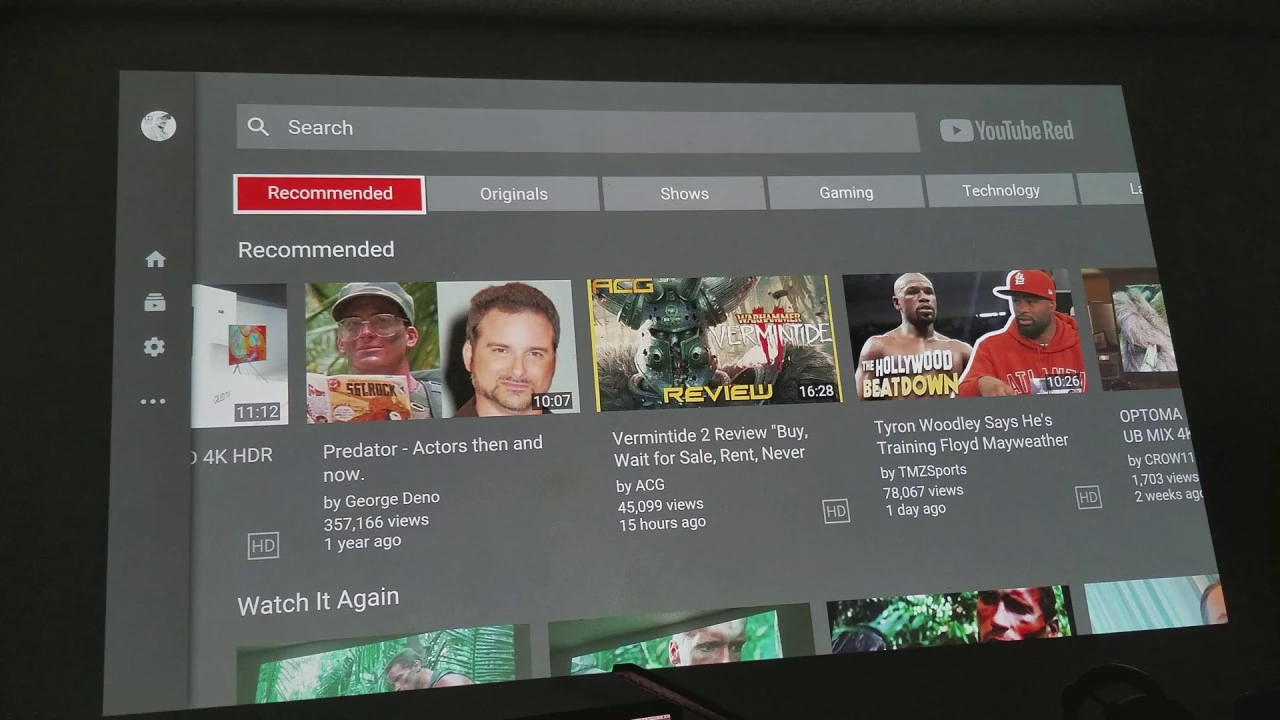Open title 'Predator - Actors then and now.'
The width and height of the screenshot is (1280, 720).
pyautogui.click(x=433, y=458)
